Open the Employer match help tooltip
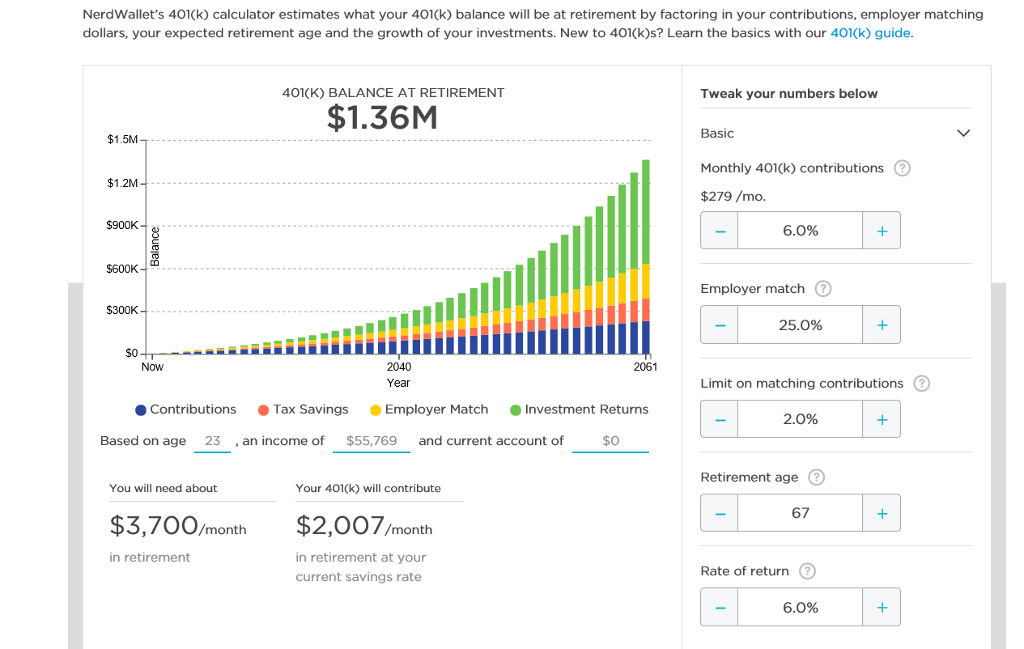Image resolution: width=1024 pixels, height=649 pixels. (x=823, y=289)
